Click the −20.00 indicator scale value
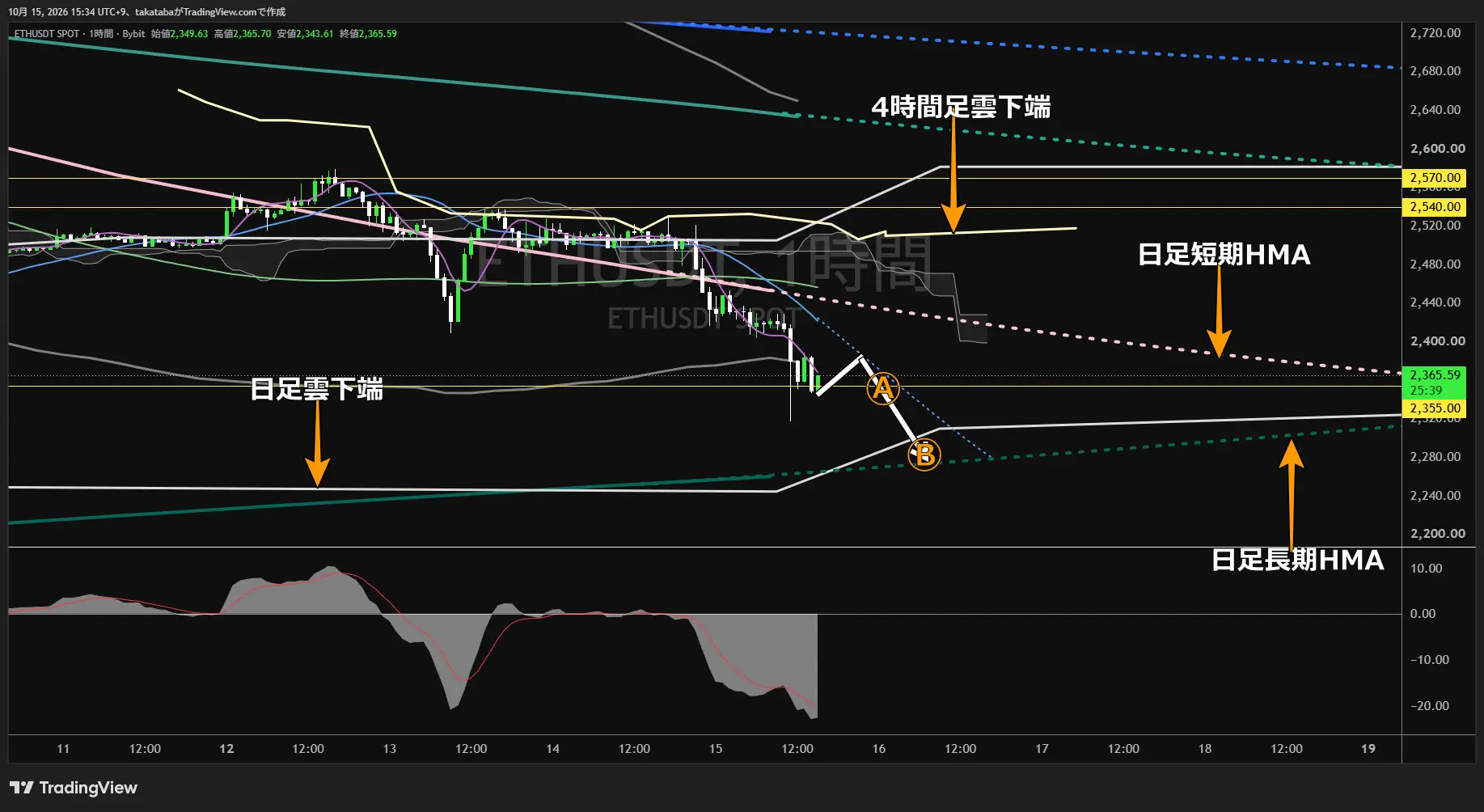The width and height of the screenshot is (1484, 812). pyautogui.click(x=1429, y=706)
